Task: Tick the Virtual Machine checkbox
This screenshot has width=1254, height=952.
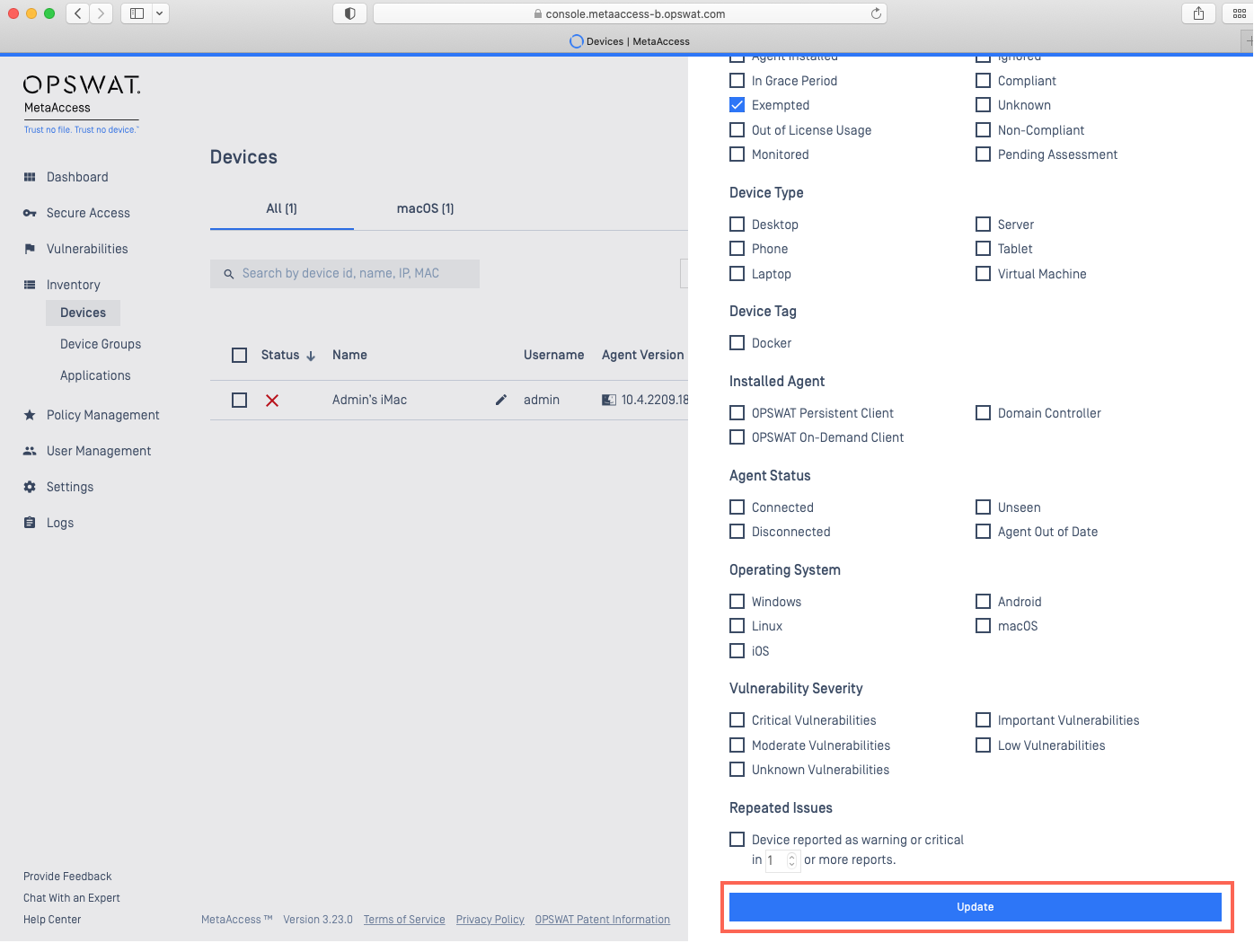Action: pyautogui.click(x=983, y=274)
